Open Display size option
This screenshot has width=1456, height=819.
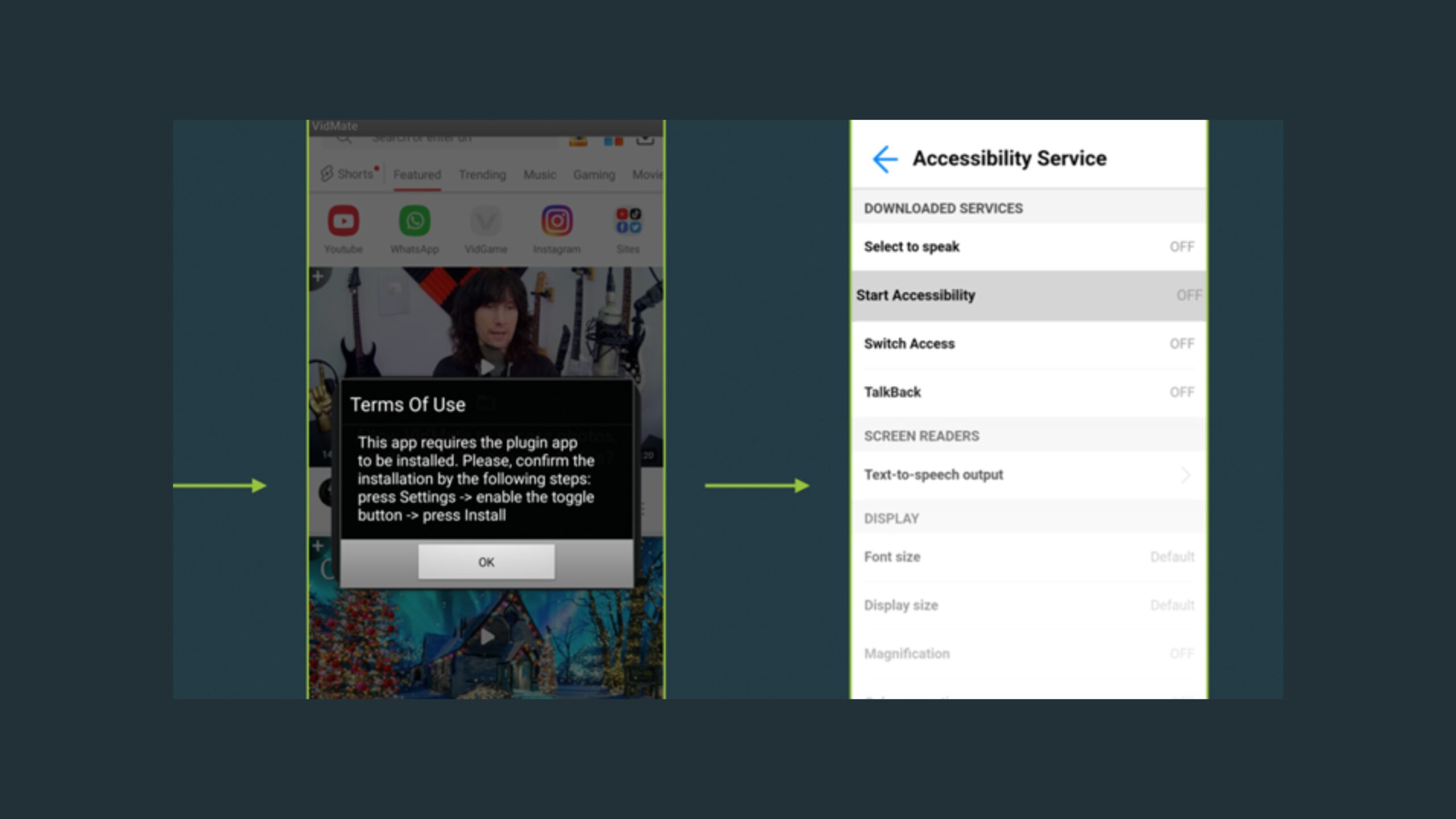[1029, 606]
